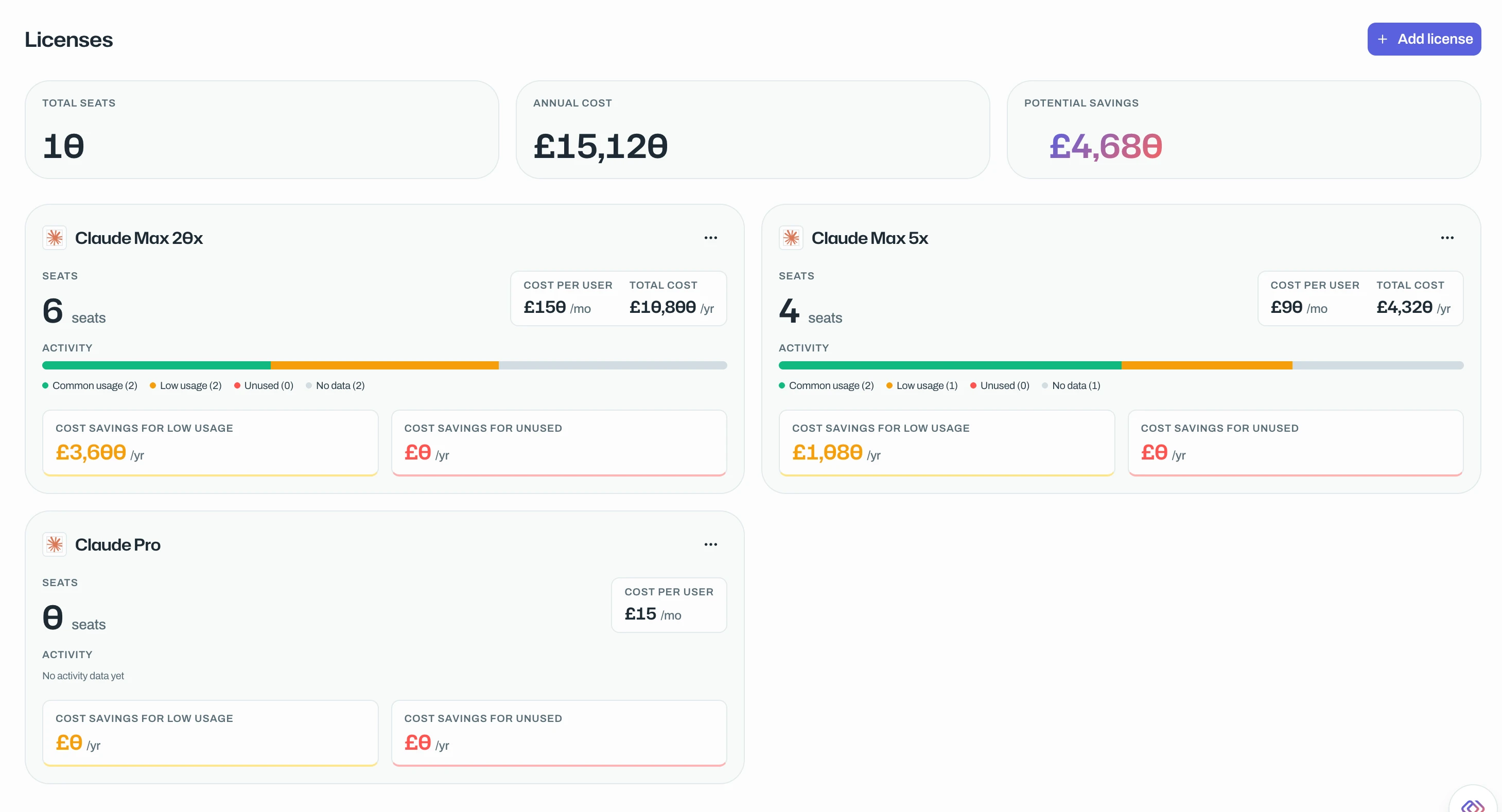This screenshot has height=812, width=1502.
Task: Select the Annual Cost £15,120 card
Action: pyautogui.click(x=752, y=129)
